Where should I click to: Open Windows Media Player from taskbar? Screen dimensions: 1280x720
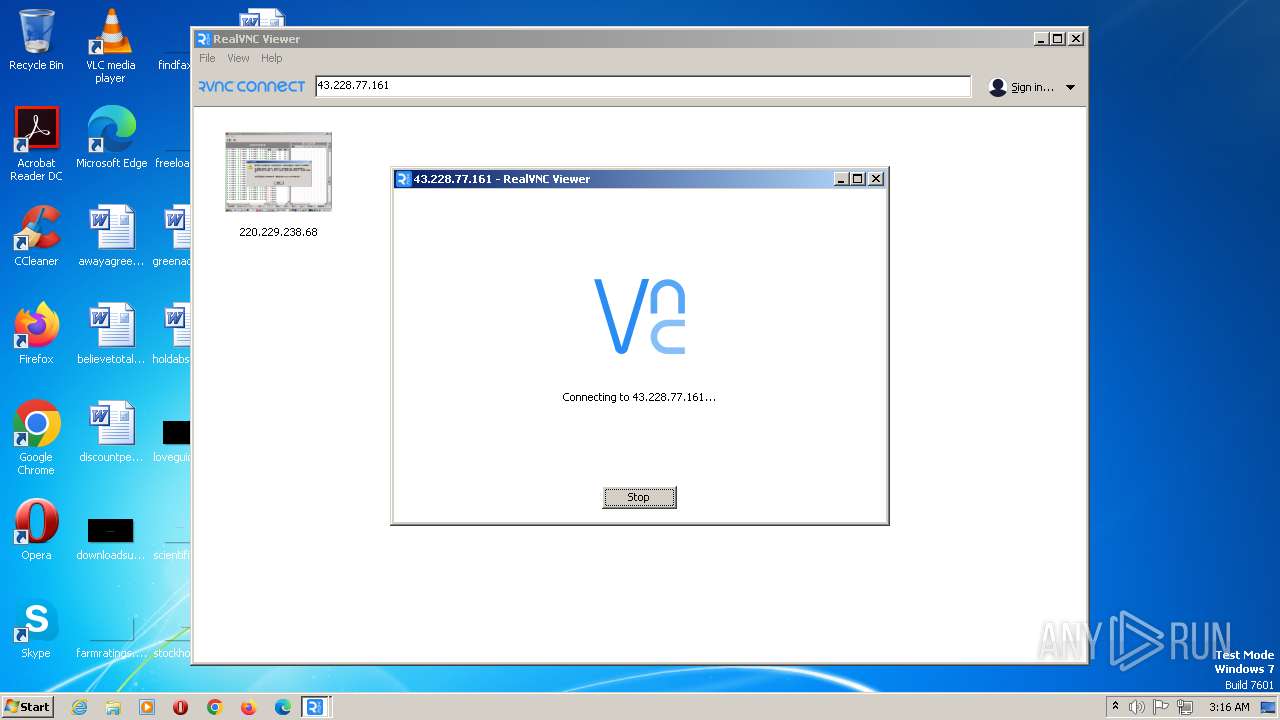(x=147, y=707)
